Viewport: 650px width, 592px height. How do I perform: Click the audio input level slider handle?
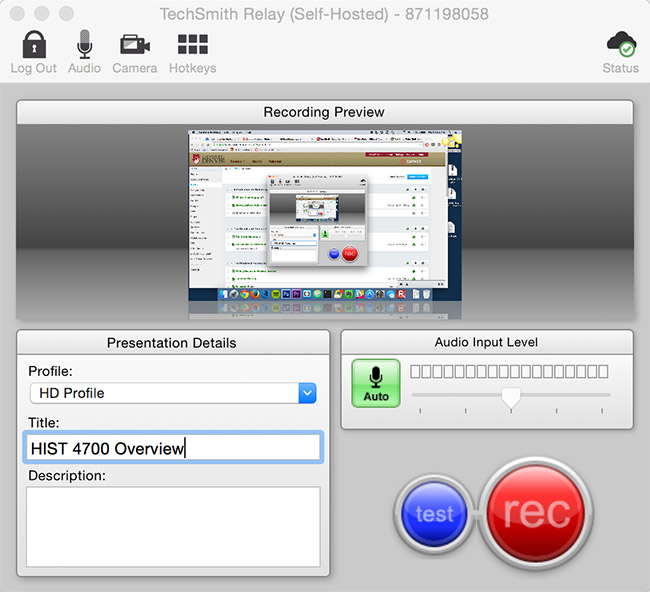(x=511, y=398)
